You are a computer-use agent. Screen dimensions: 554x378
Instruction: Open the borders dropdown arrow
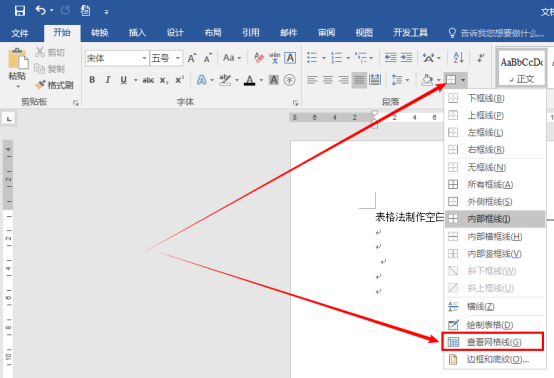[x=463, y=80]
